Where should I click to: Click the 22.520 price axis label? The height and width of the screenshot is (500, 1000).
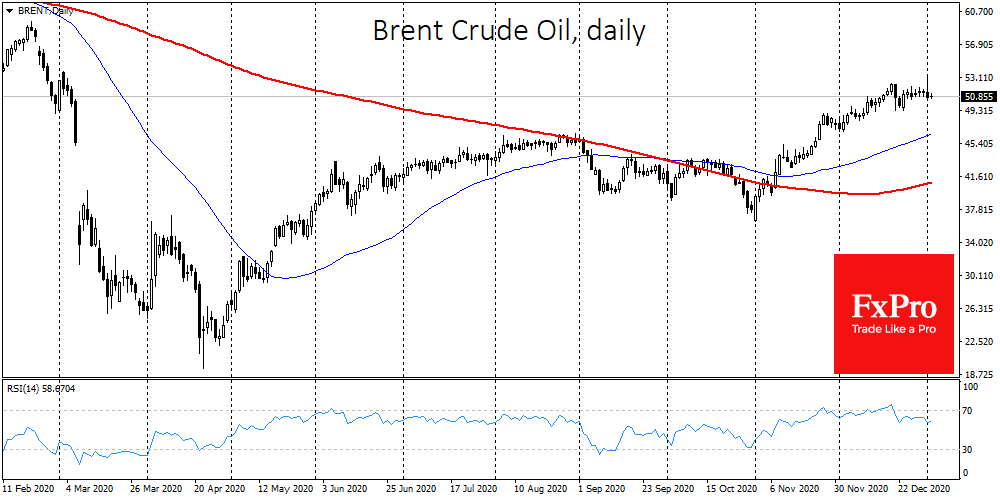tap(977, 342)
